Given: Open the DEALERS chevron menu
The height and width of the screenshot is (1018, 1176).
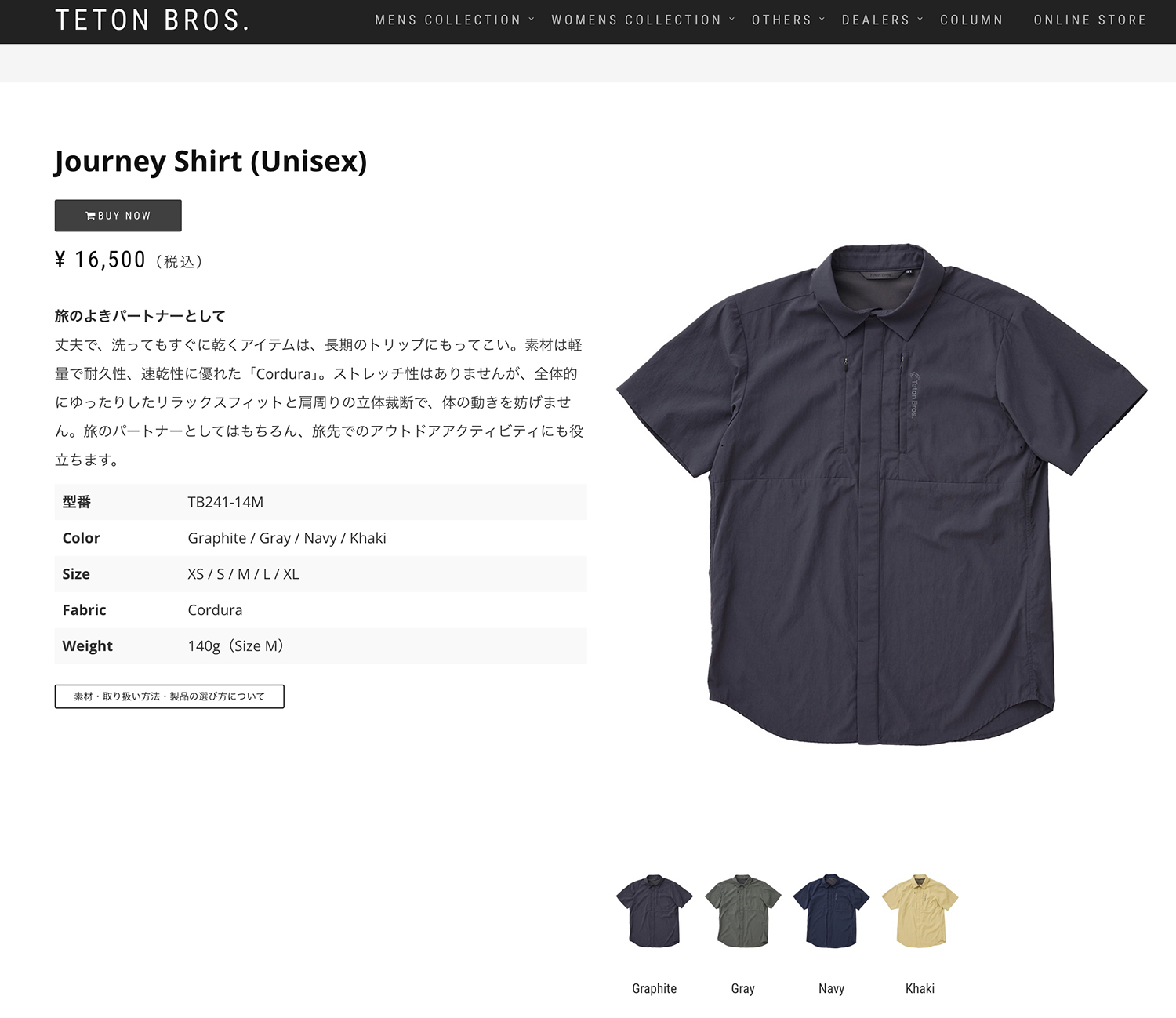Looking at the screenshot, I should click(882, 20).
